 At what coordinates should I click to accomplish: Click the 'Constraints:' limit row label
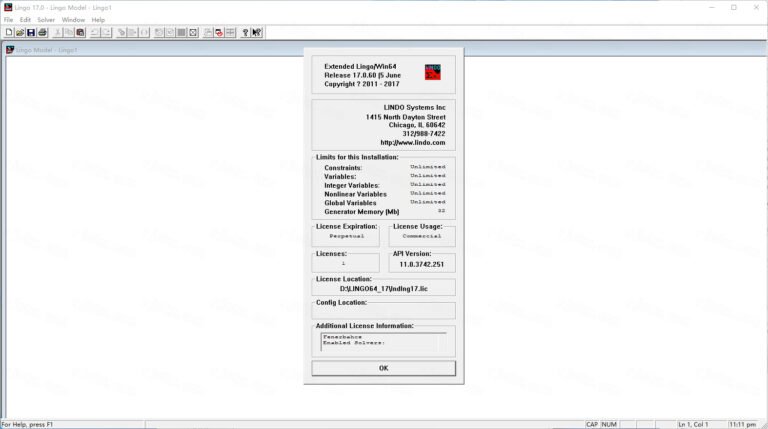click(343, 168)
